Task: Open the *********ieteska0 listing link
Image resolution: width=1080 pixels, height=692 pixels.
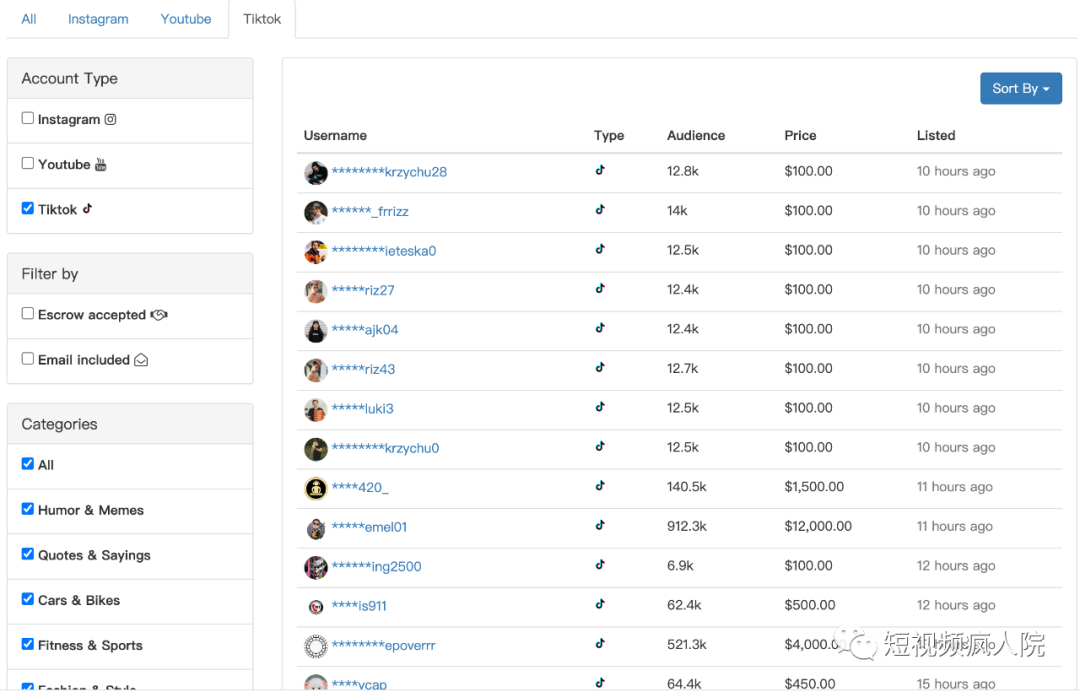Action: [x=384, y=251]
